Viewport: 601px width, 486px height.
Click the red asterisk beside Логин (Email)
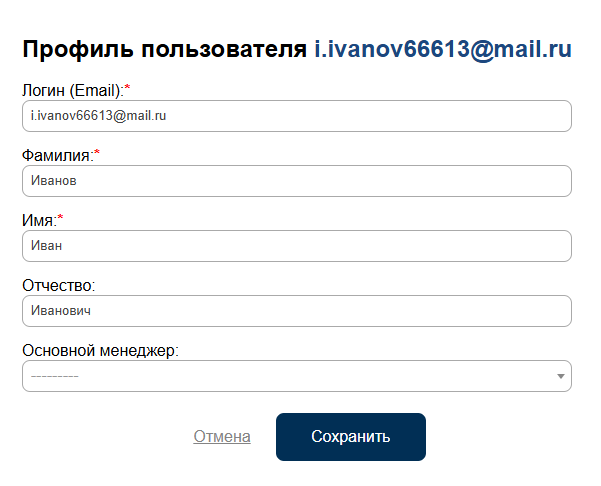128,89
